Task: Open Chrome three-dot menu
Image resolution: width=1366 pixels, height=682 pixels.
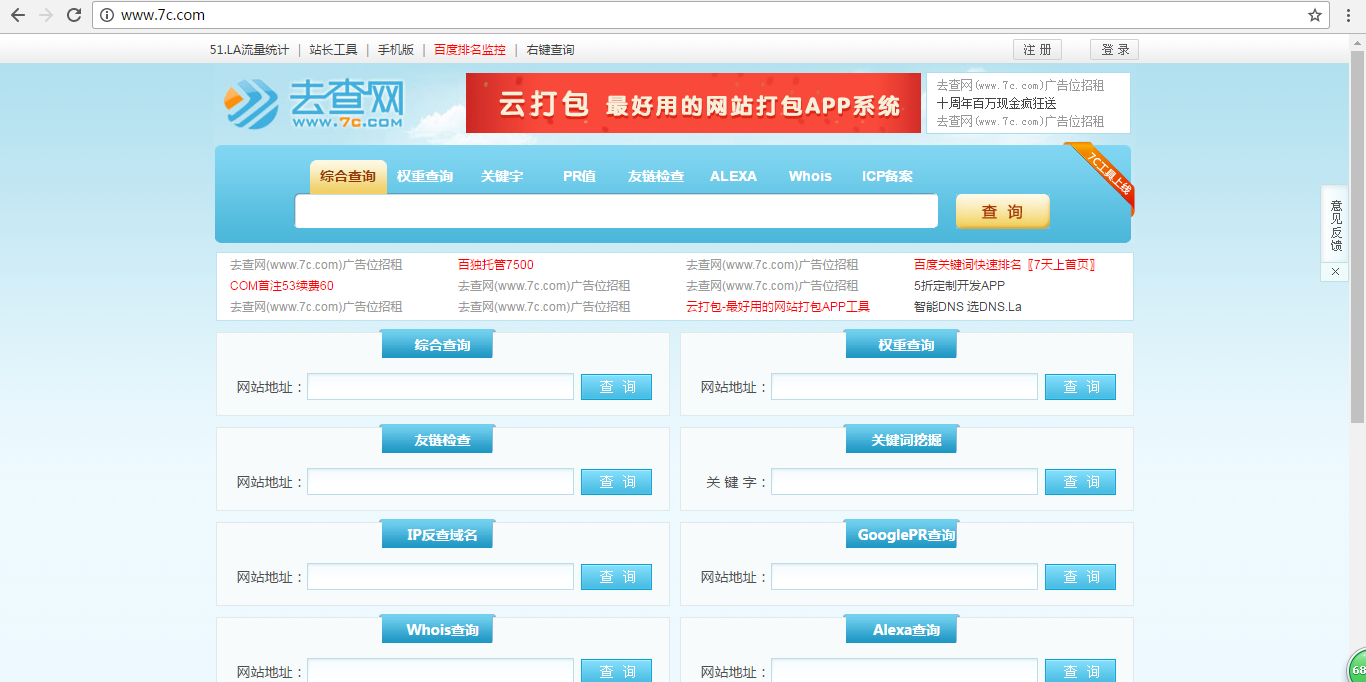Action: coord(1348,15)
